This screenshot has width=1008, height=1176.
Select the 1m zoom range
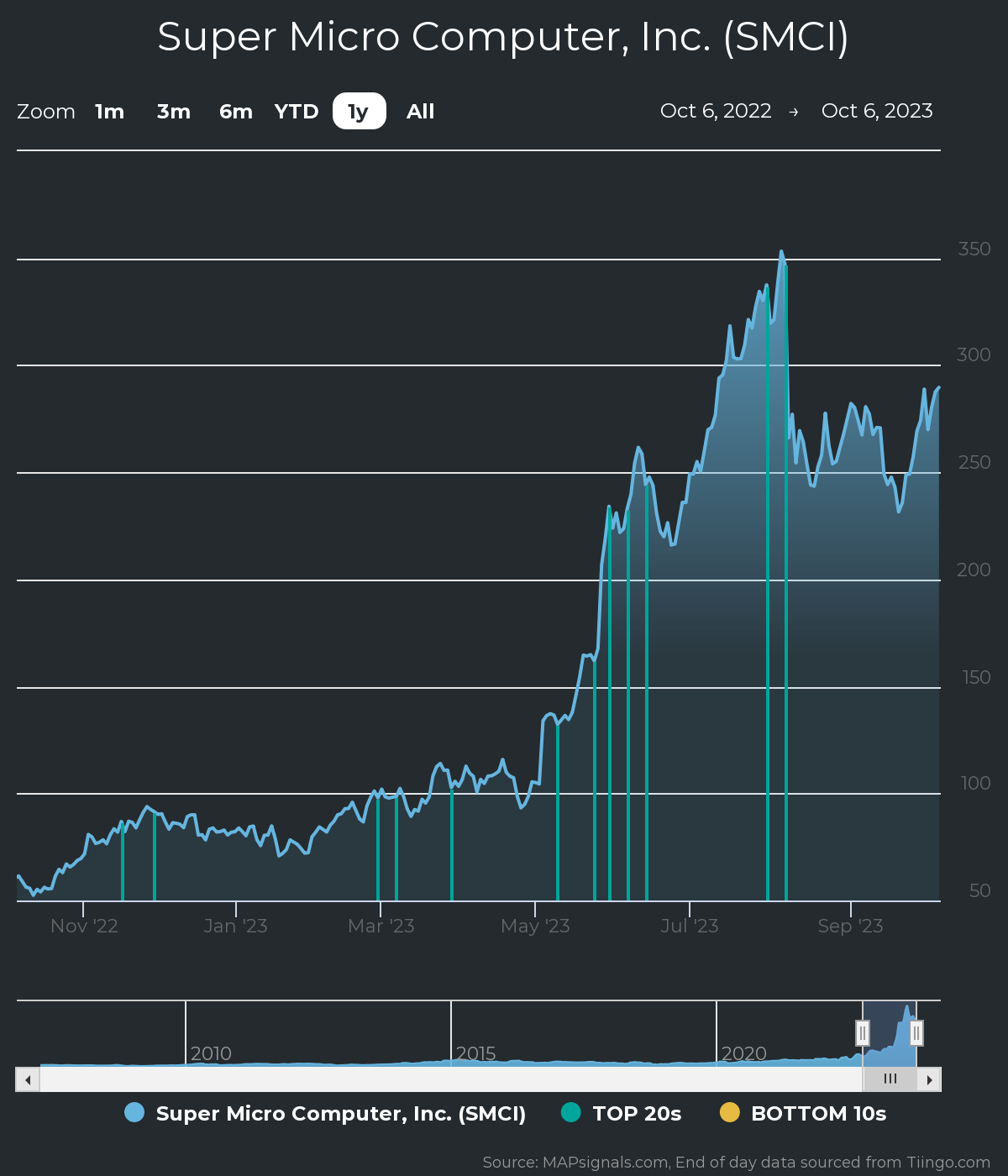click(109, 111)
